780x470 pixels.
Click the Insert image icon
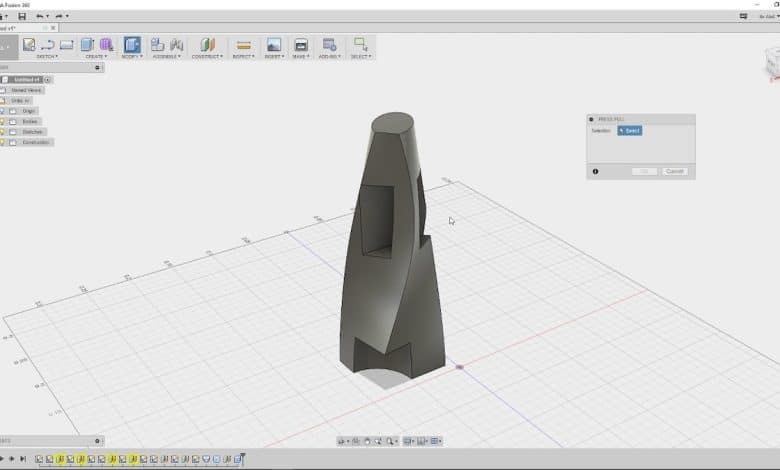(274, 45)
